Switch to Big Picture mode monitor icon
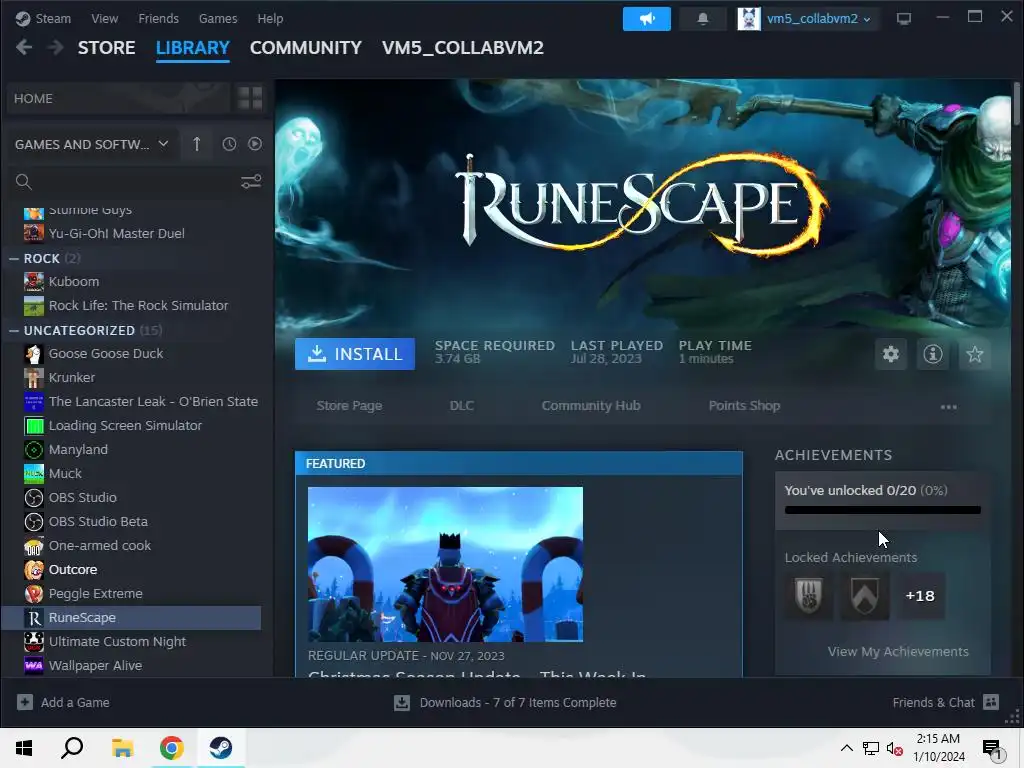This screenshot has width=1024, height=768. (x=904, y=18)
